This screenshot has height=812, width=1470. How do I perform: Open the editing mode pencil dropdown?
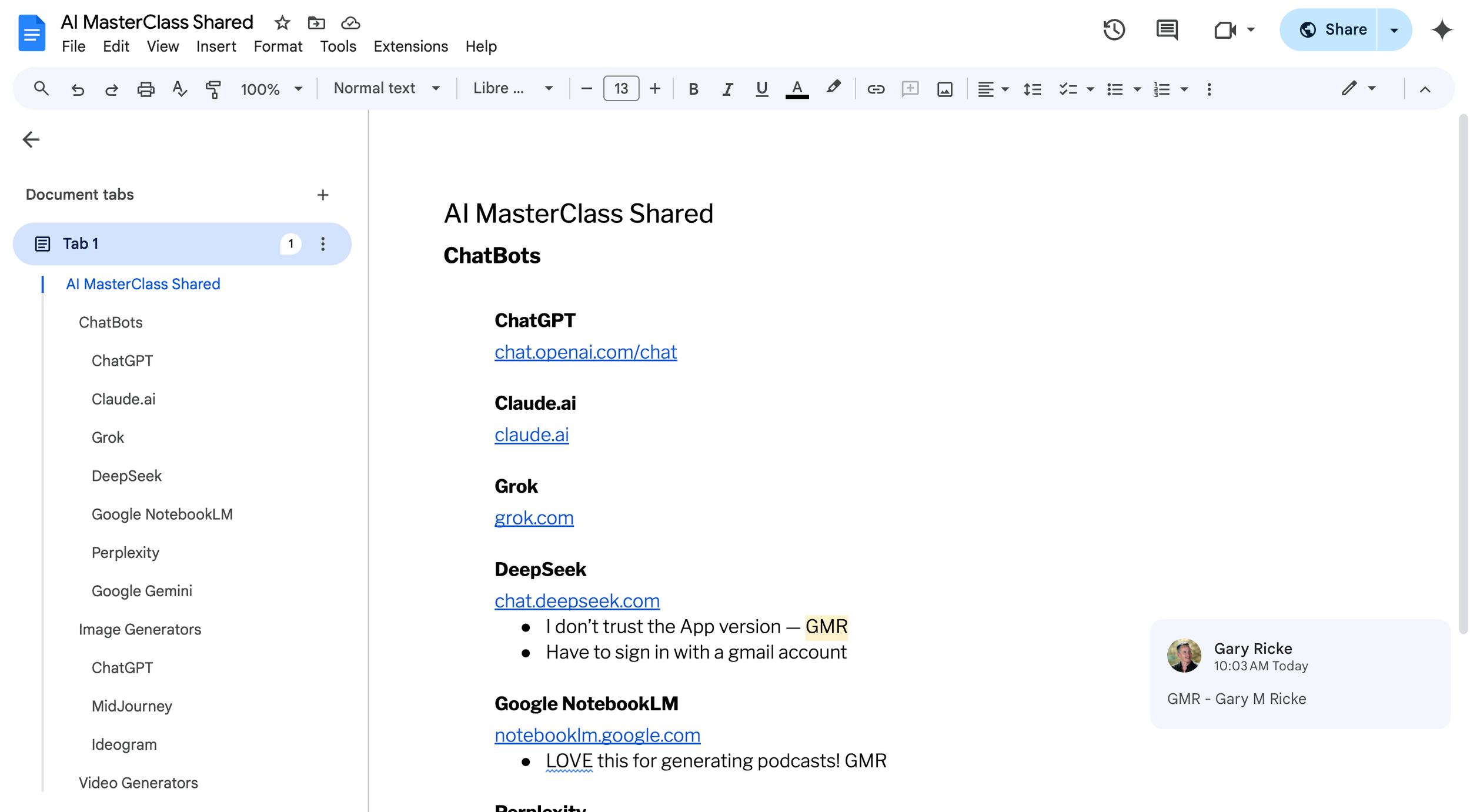click(1358, 88)
